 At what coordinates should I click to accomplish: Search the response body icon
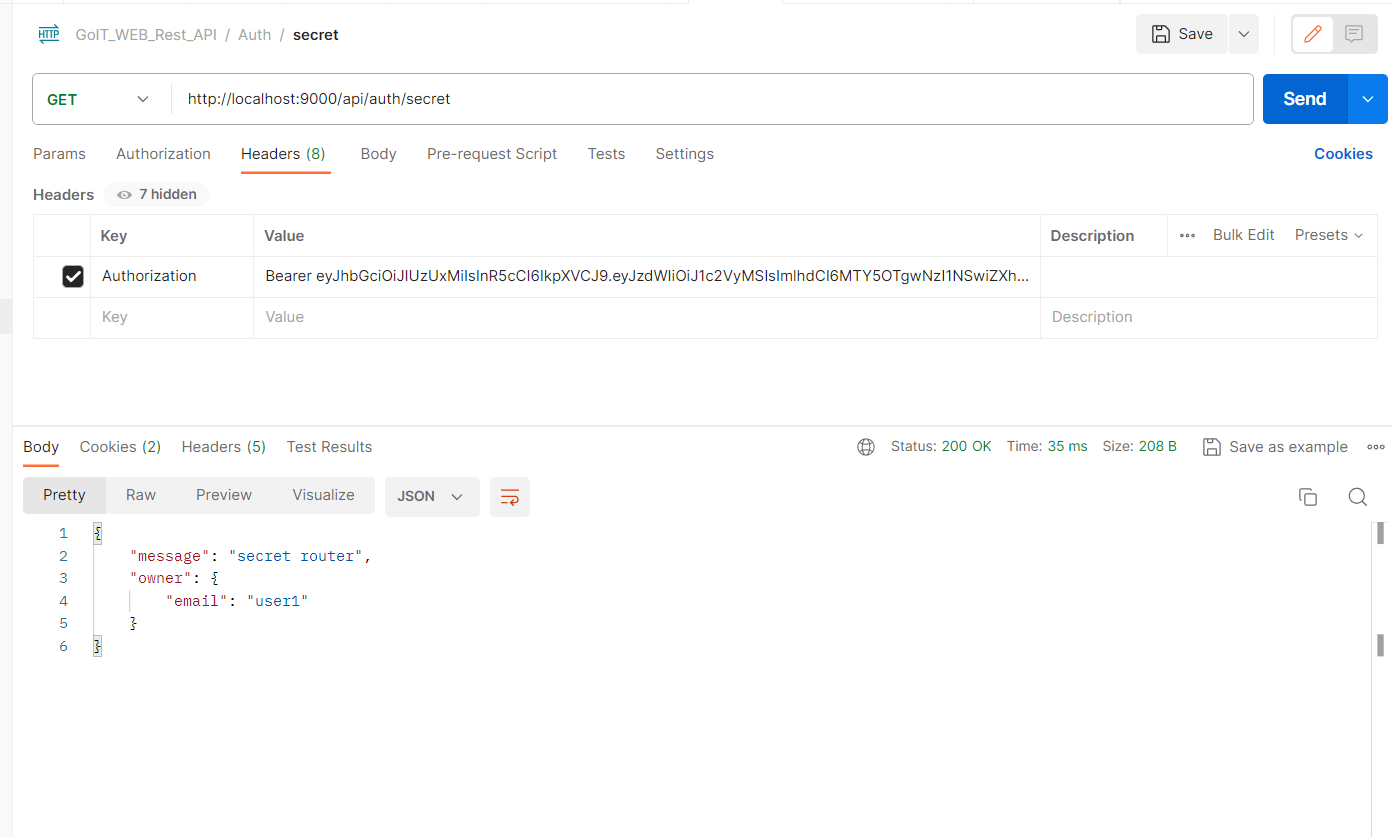pyautogui.click(x=1357, y=497)
